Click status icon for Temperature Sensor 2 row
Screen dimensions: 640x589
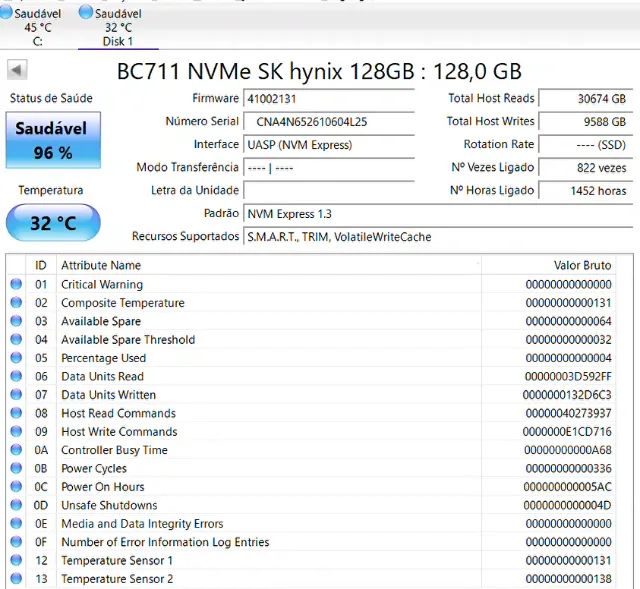click(x=16, y=578)
